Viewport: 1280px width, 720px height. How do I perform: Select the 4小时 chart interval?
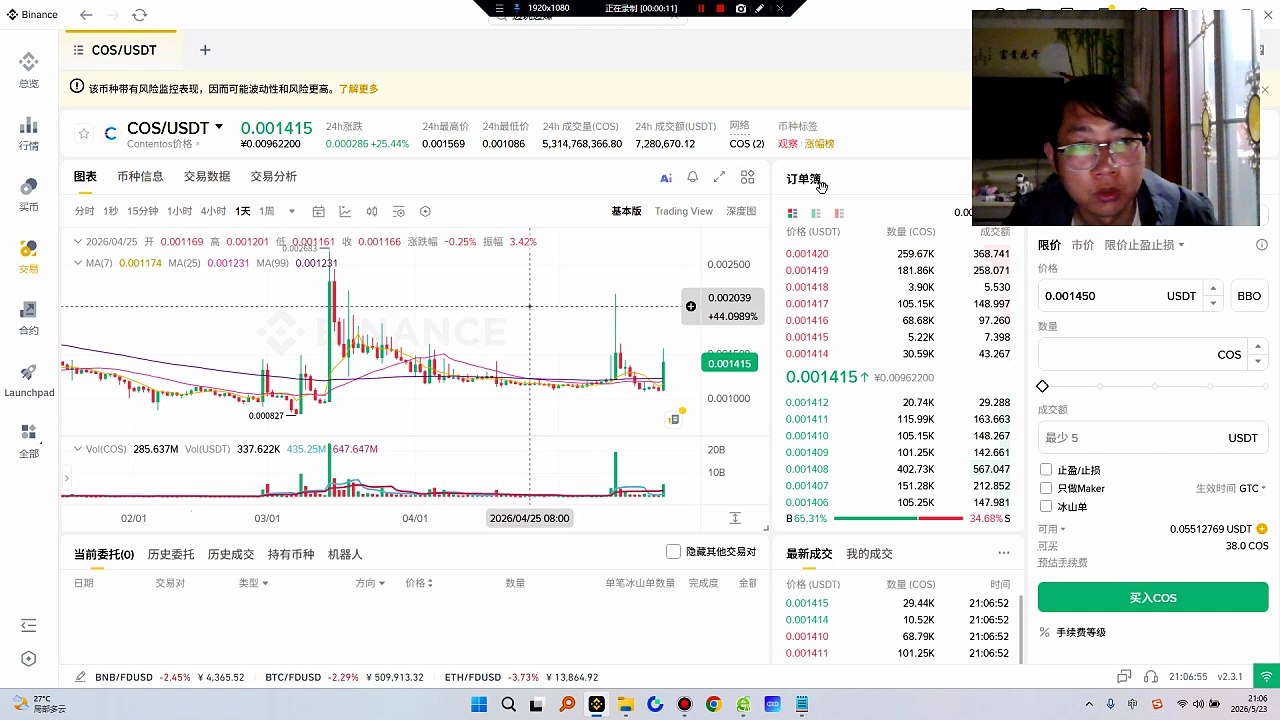pos(213,211)
